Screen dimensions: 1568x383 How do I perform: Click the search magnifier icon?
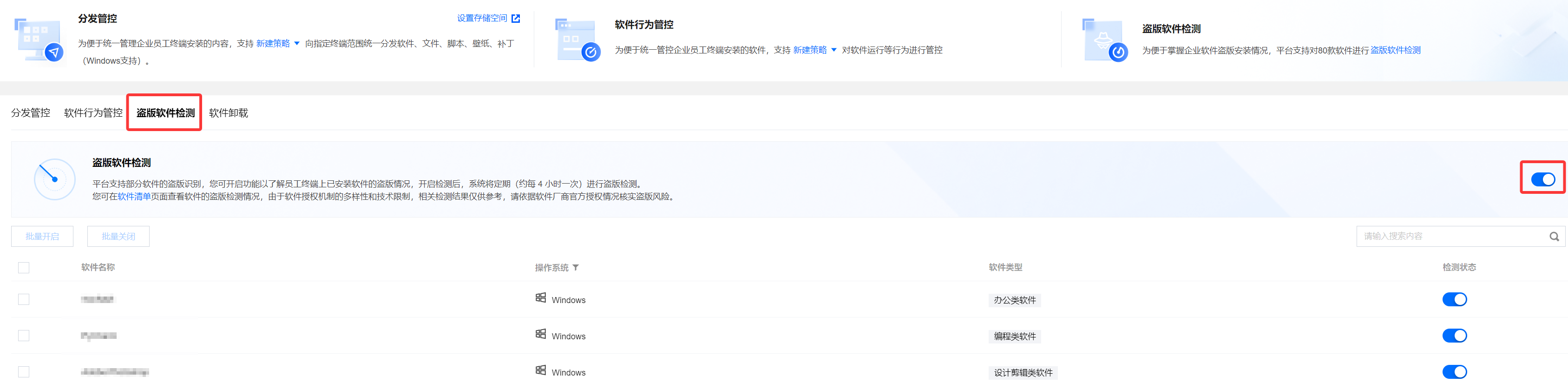point(1554,236)
